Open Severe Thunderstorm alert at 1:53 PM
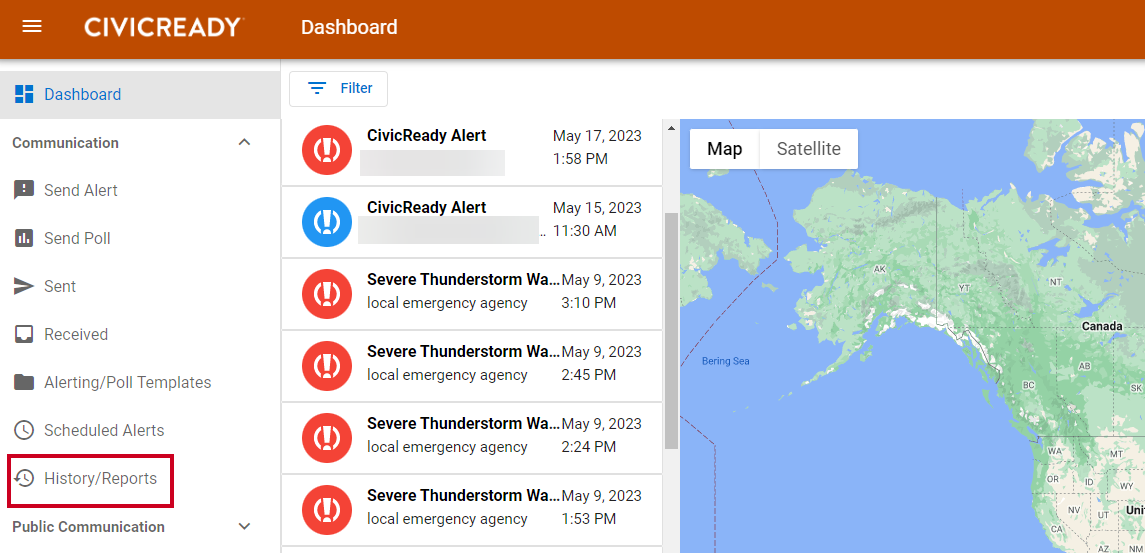Image resolution: width=1145 pixels, height=553 pixels. 472,510
